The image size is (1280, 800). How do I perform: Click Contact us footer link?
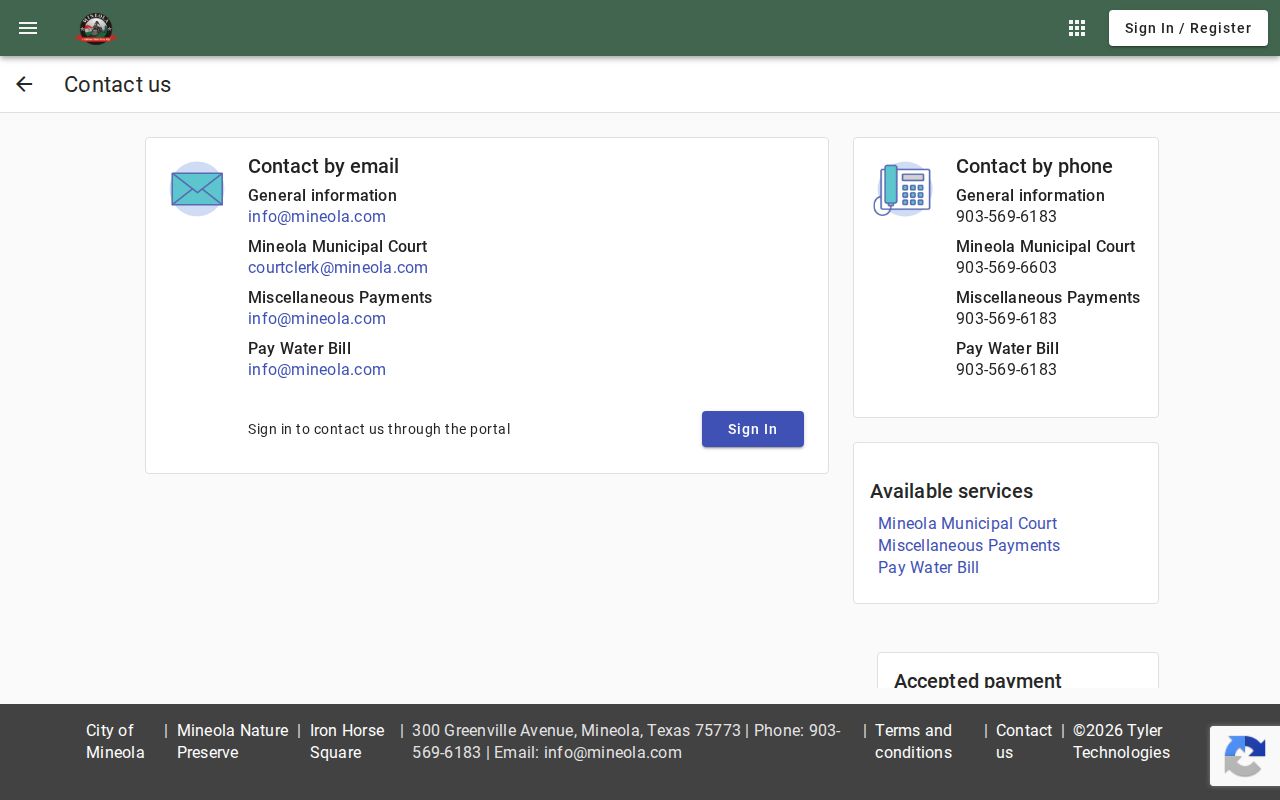pyautogui.click(x=1024, y=741)
